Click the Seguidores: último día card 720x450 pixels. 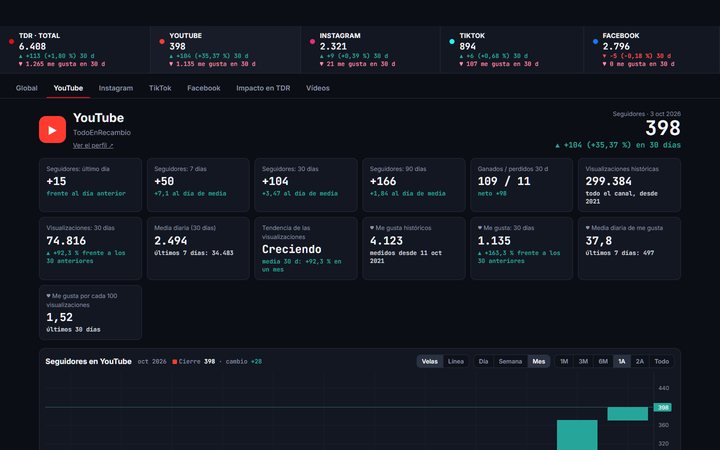point(90,185)
